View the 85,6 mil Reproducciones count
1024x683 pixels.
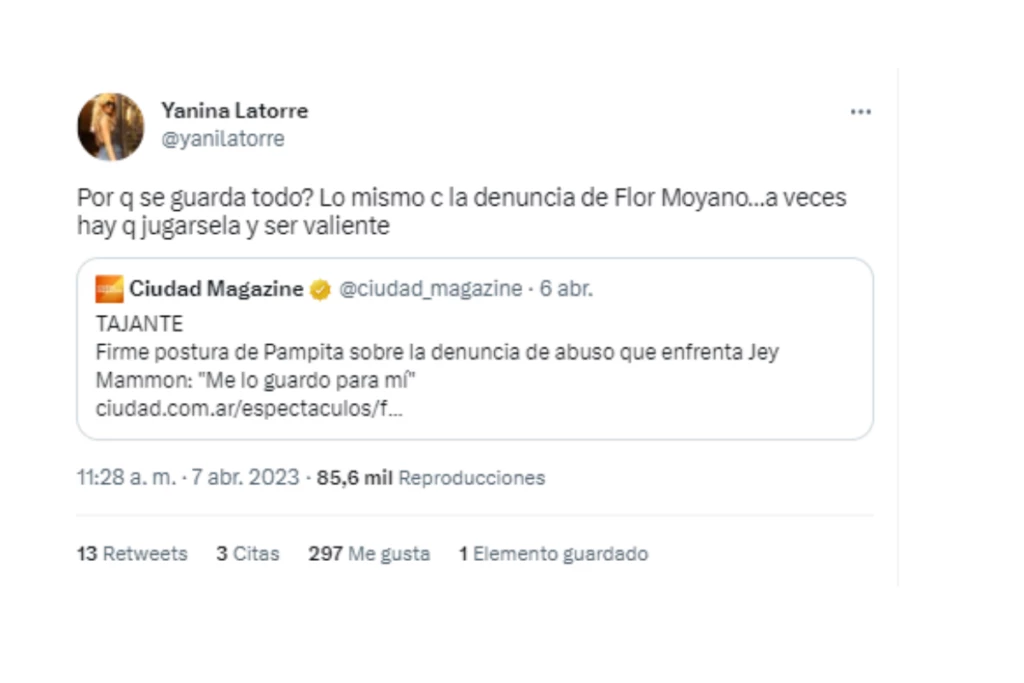pyautogui.click(x=431, y=478)
